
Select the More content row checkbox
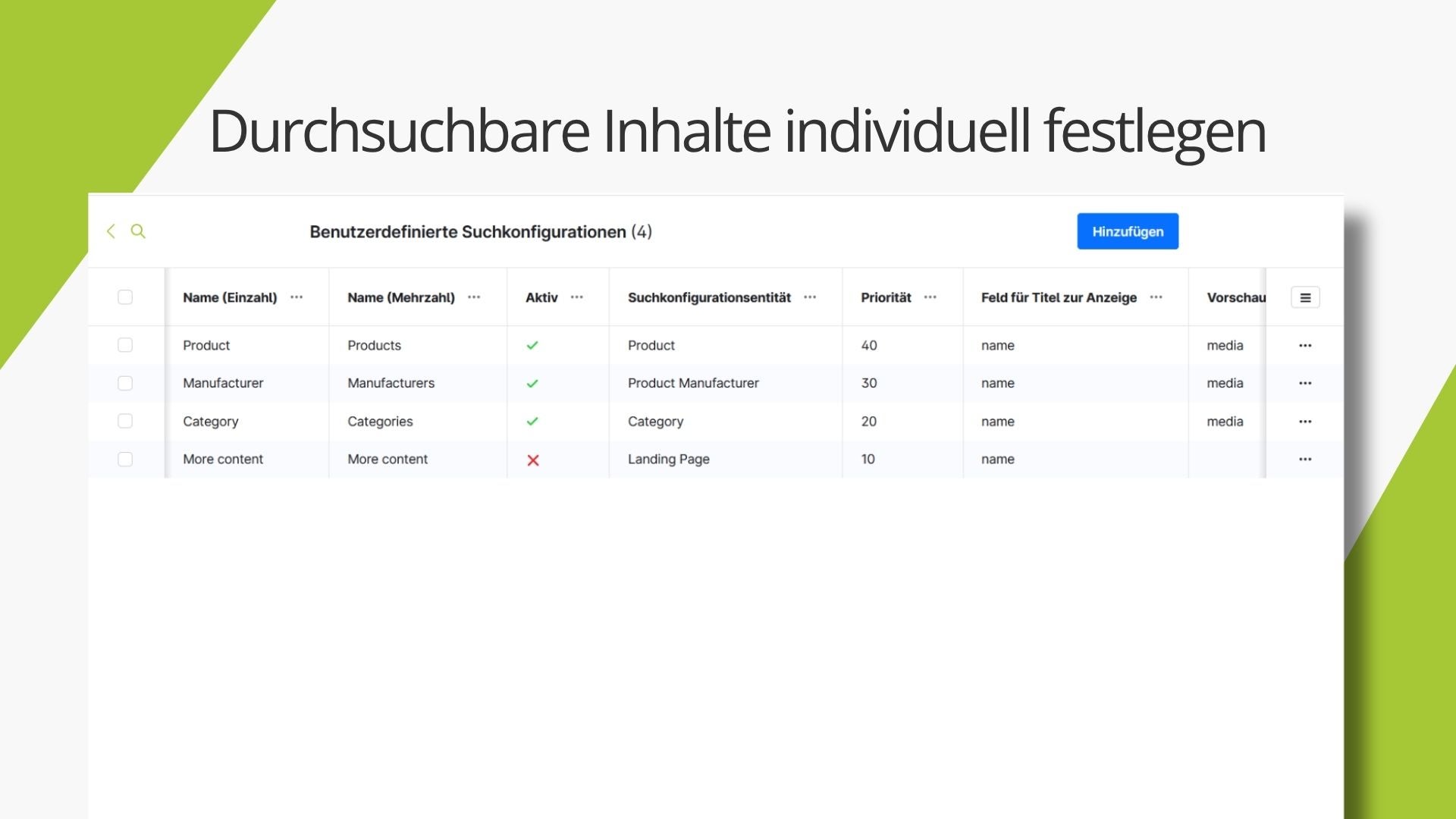pos(125,459)
